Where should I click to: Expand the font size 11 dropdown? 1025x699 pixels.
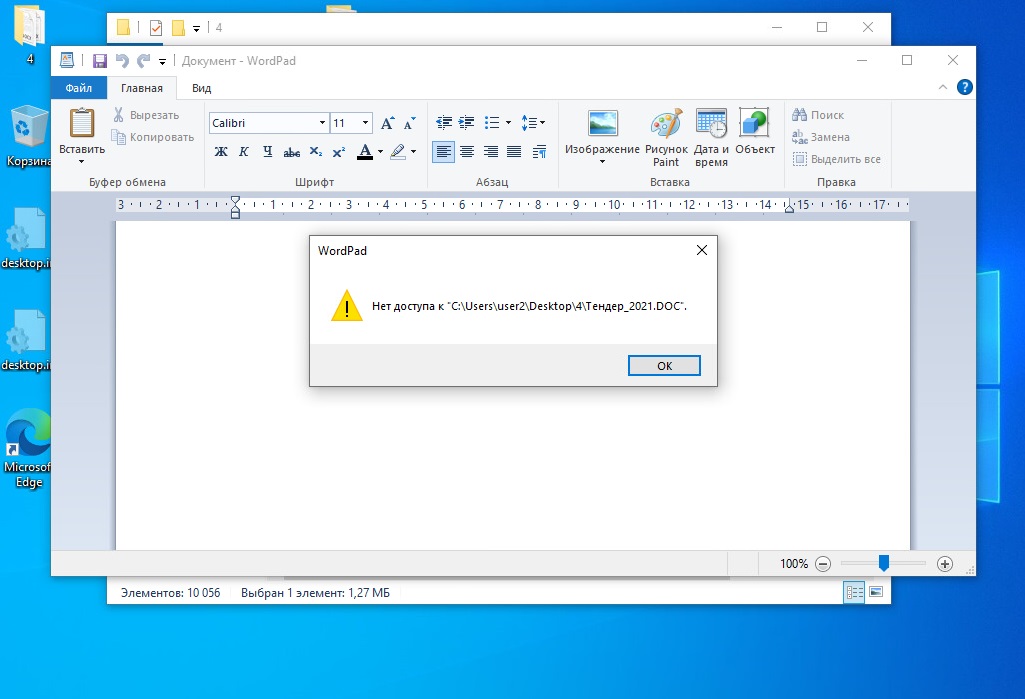pyautogui.click(x=365, y=123)
